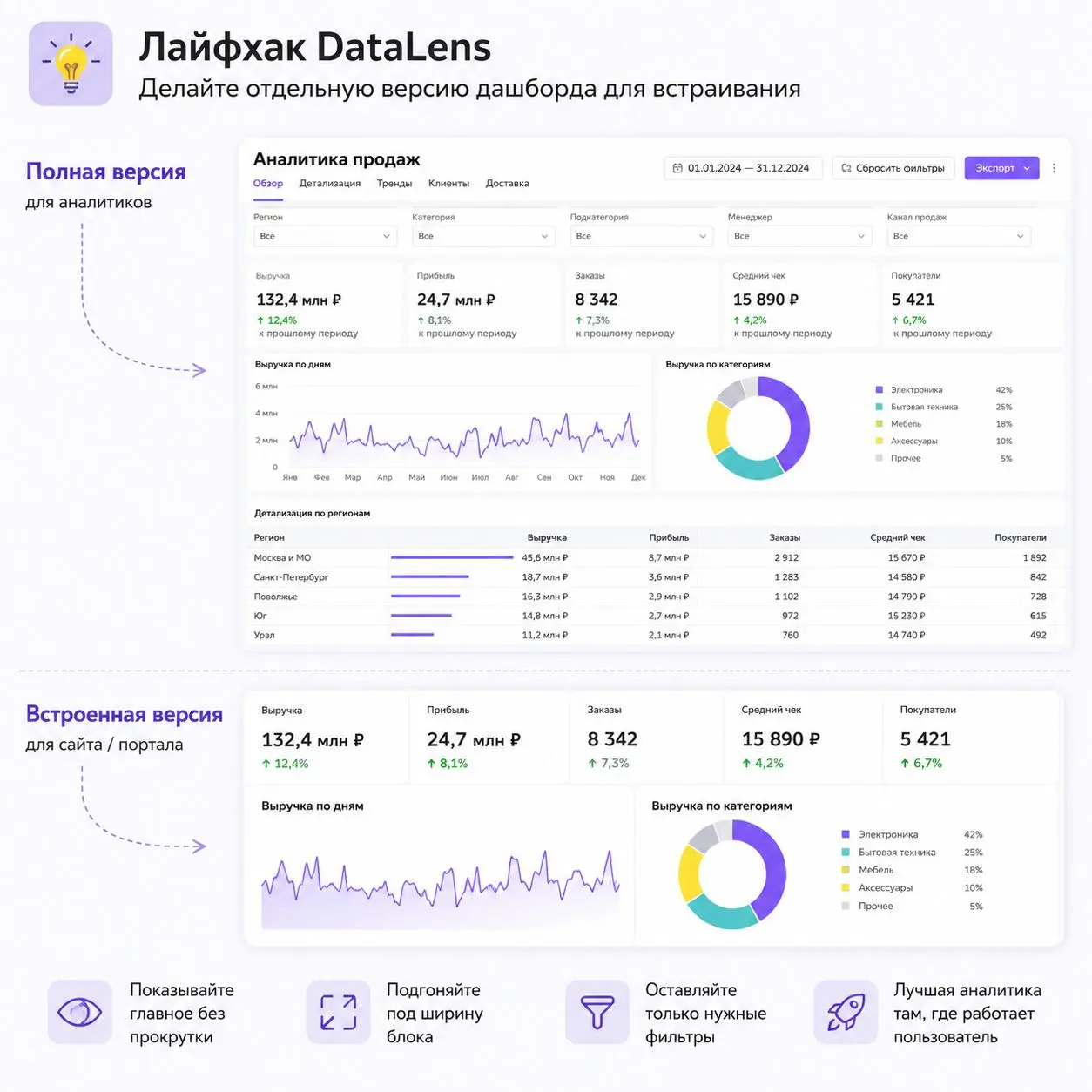This screenshot has width=1092, height=1092.
Task: Click the rocket icon next to Лучшая аналитика
Action: (845, 1012)
